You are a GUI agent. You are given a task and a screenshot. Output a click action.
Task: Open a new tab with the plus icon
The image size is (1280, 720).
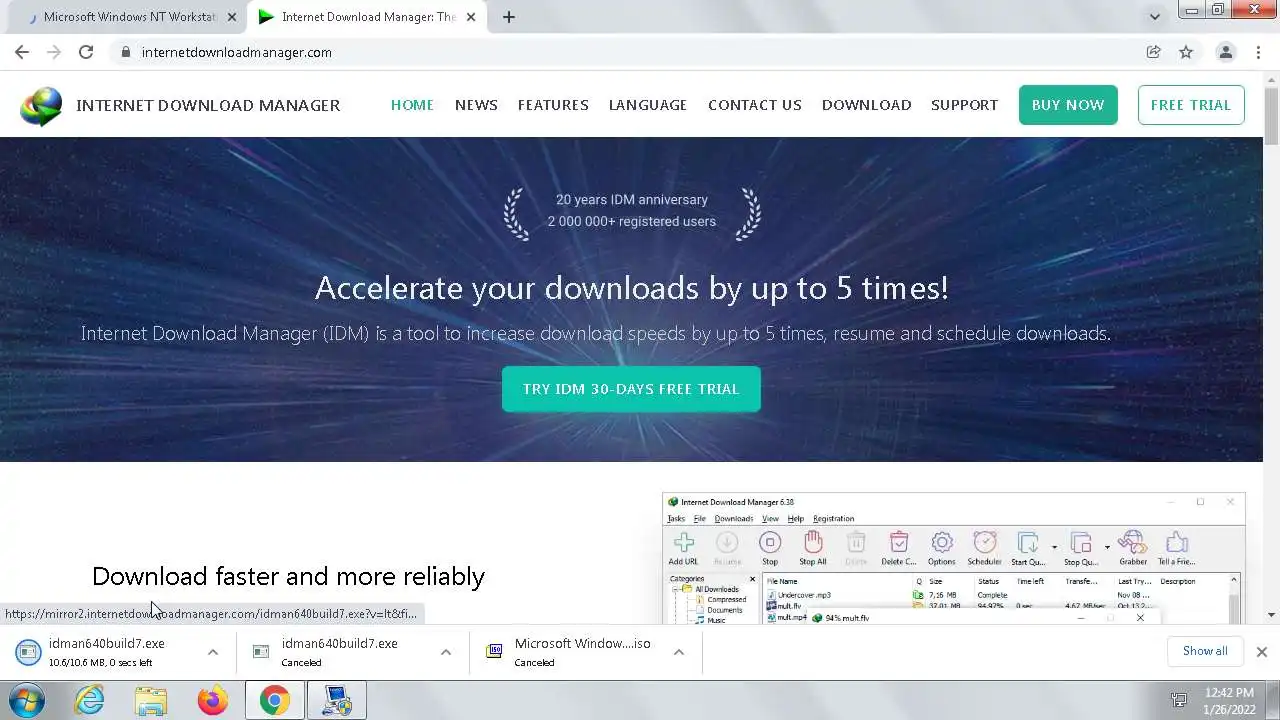508,17
